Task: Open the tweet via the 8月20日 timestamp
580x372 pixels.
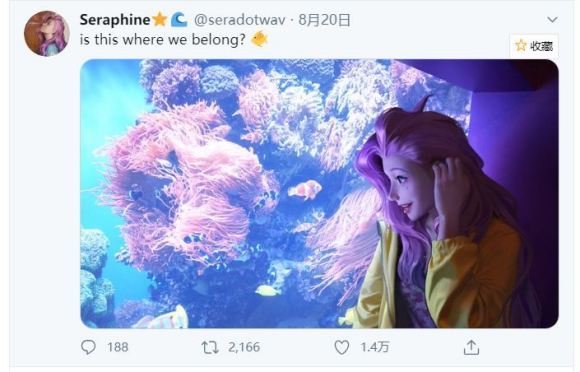Action: (x=324, y=20)
